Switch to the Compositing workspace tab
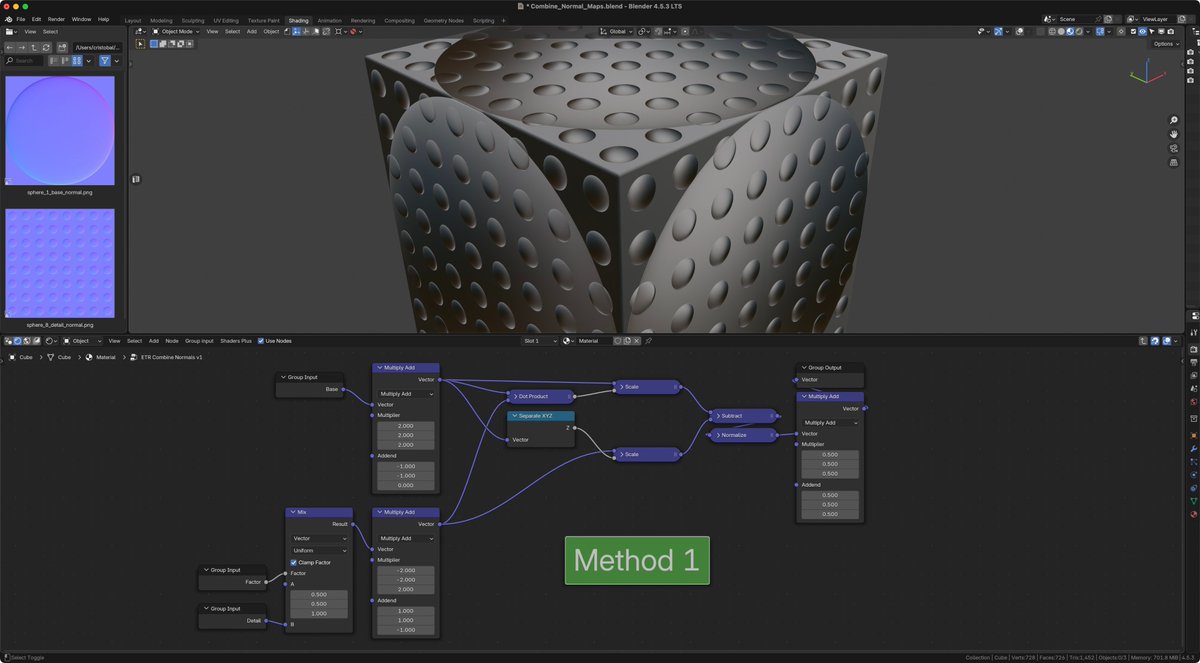Viewport: 1200px width, 663px height. point(399,20)
